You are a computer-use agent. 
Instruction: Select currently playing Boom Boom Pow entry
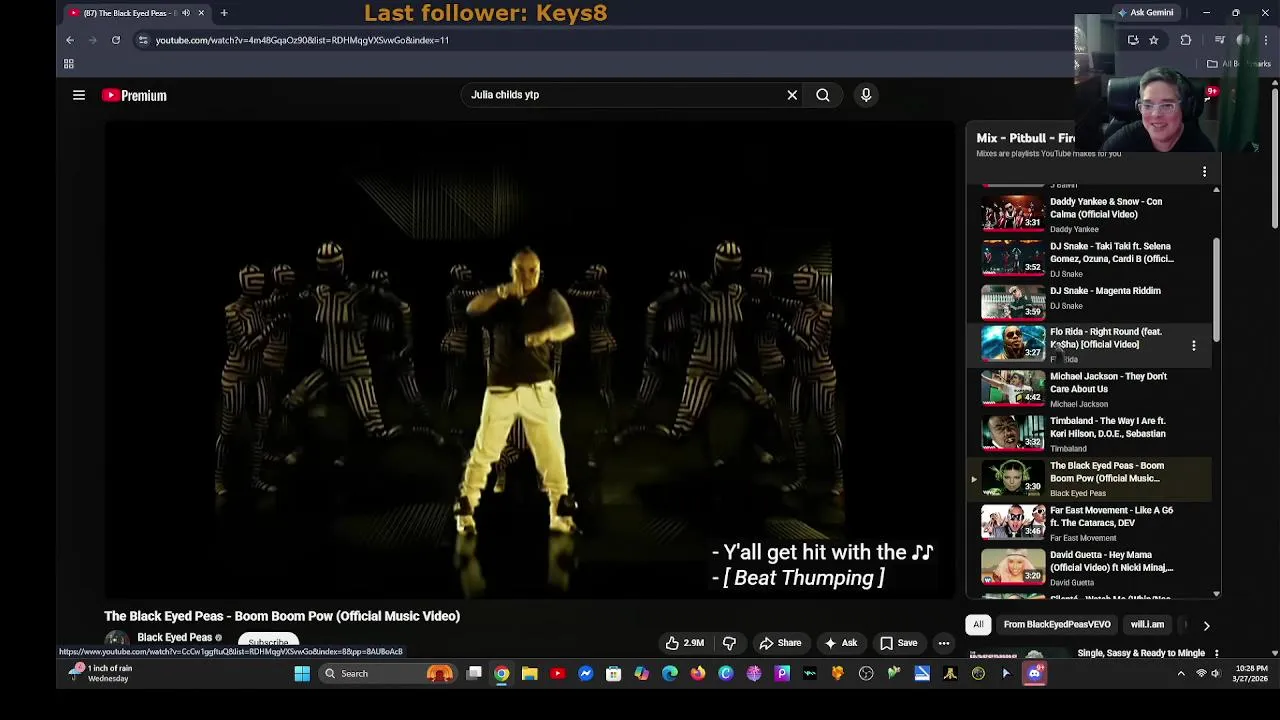click(x=1090, y=478)
